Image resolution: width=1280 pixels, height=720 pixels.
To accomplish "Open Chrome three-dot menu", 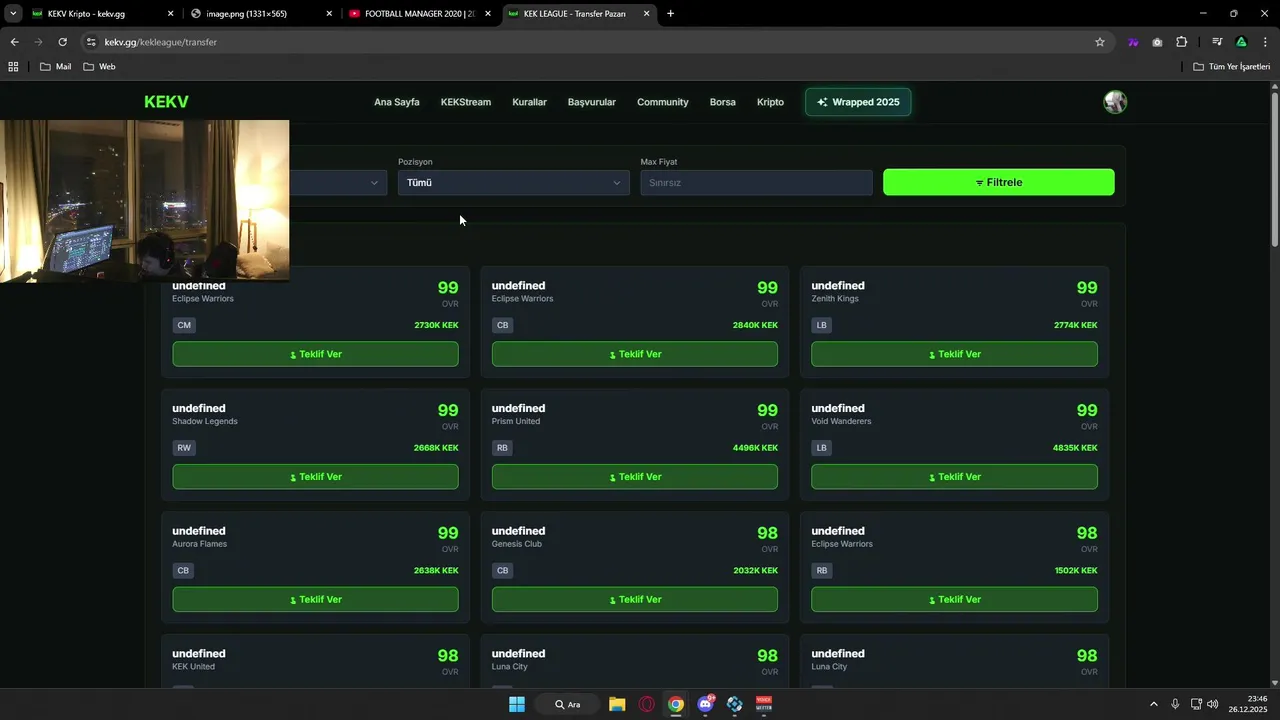I will [1265, 42].
